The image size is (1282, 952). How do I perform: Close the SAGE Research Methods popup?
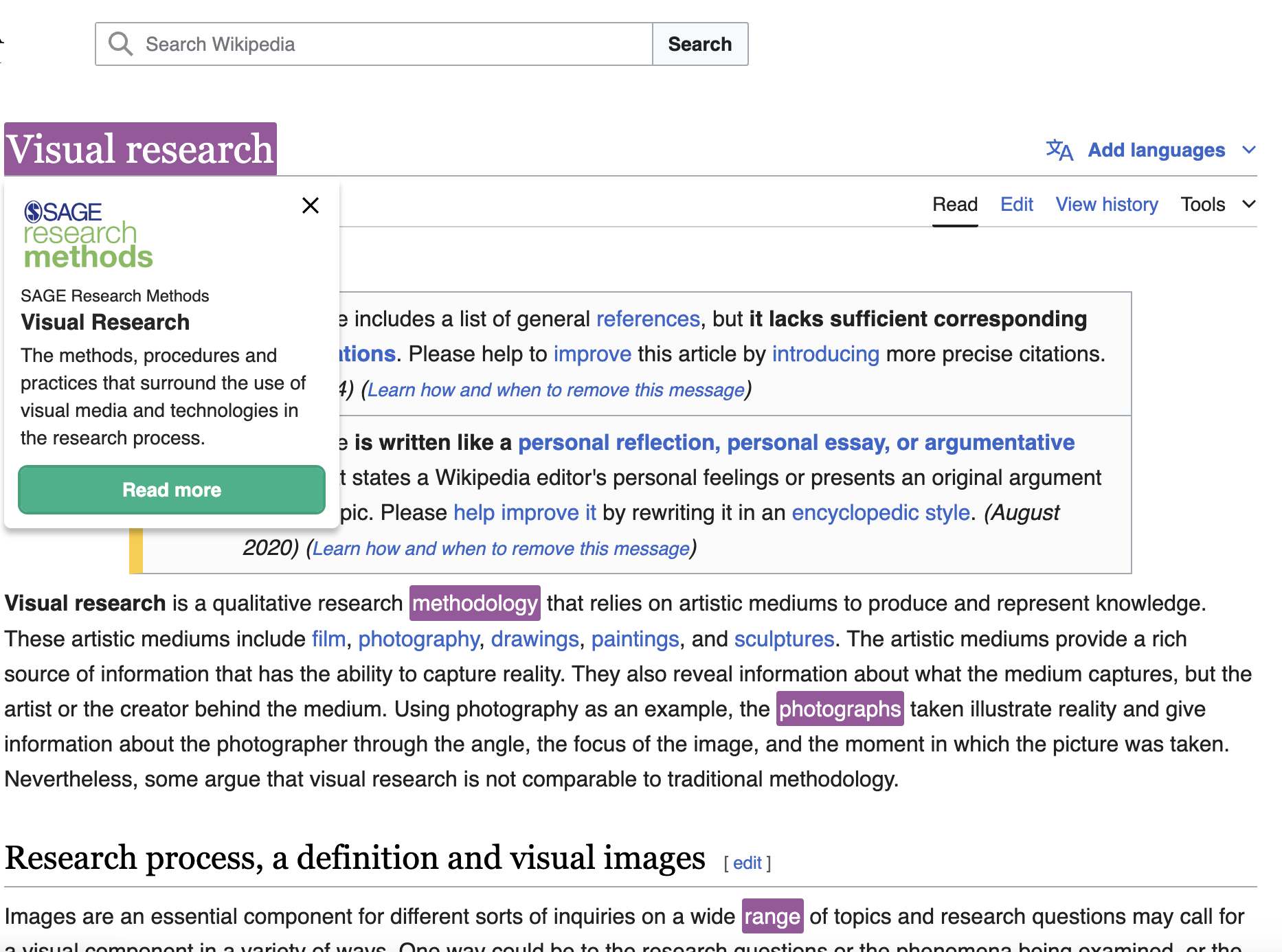pyautogui.click(x=311, y=205)
